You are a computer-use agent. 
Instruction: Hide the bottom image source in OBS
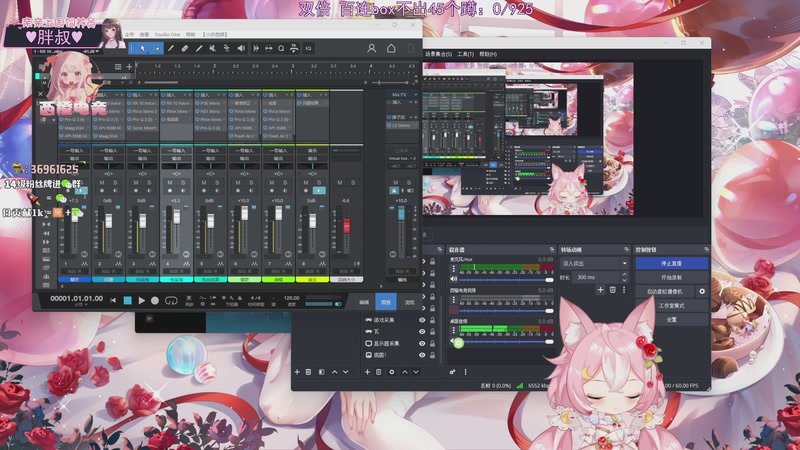(422, 355)
